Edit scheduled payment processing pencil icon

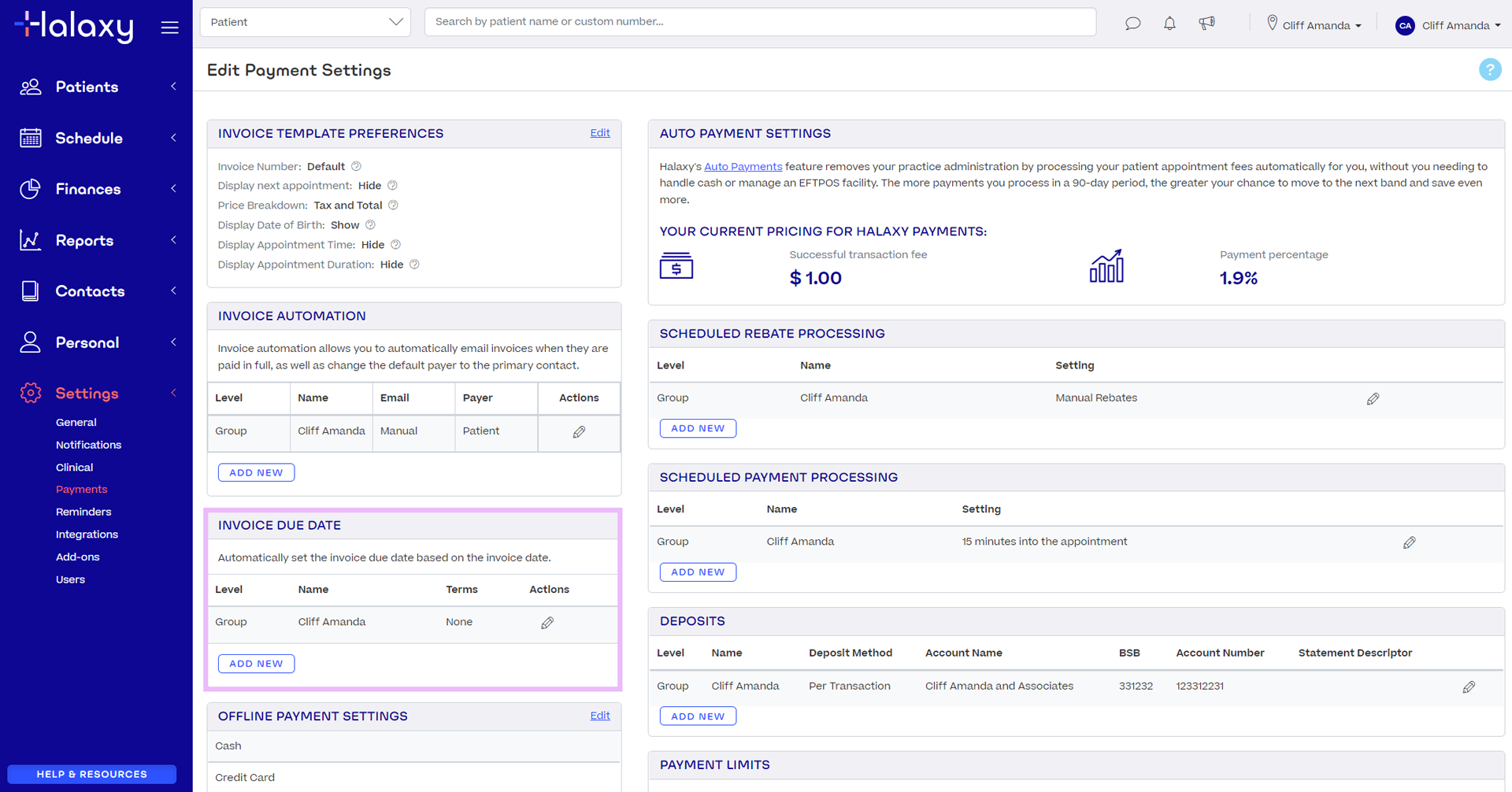point(1409,542)
